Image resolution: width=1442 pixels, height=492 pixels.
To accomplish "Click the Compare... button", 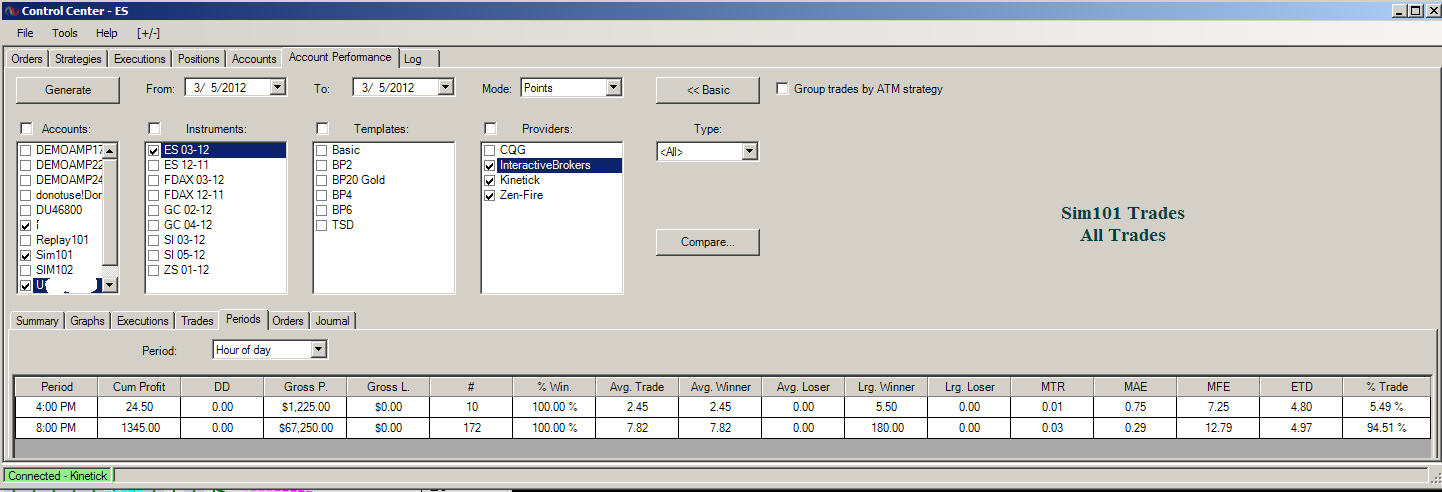I will click(x=708, y=242).
